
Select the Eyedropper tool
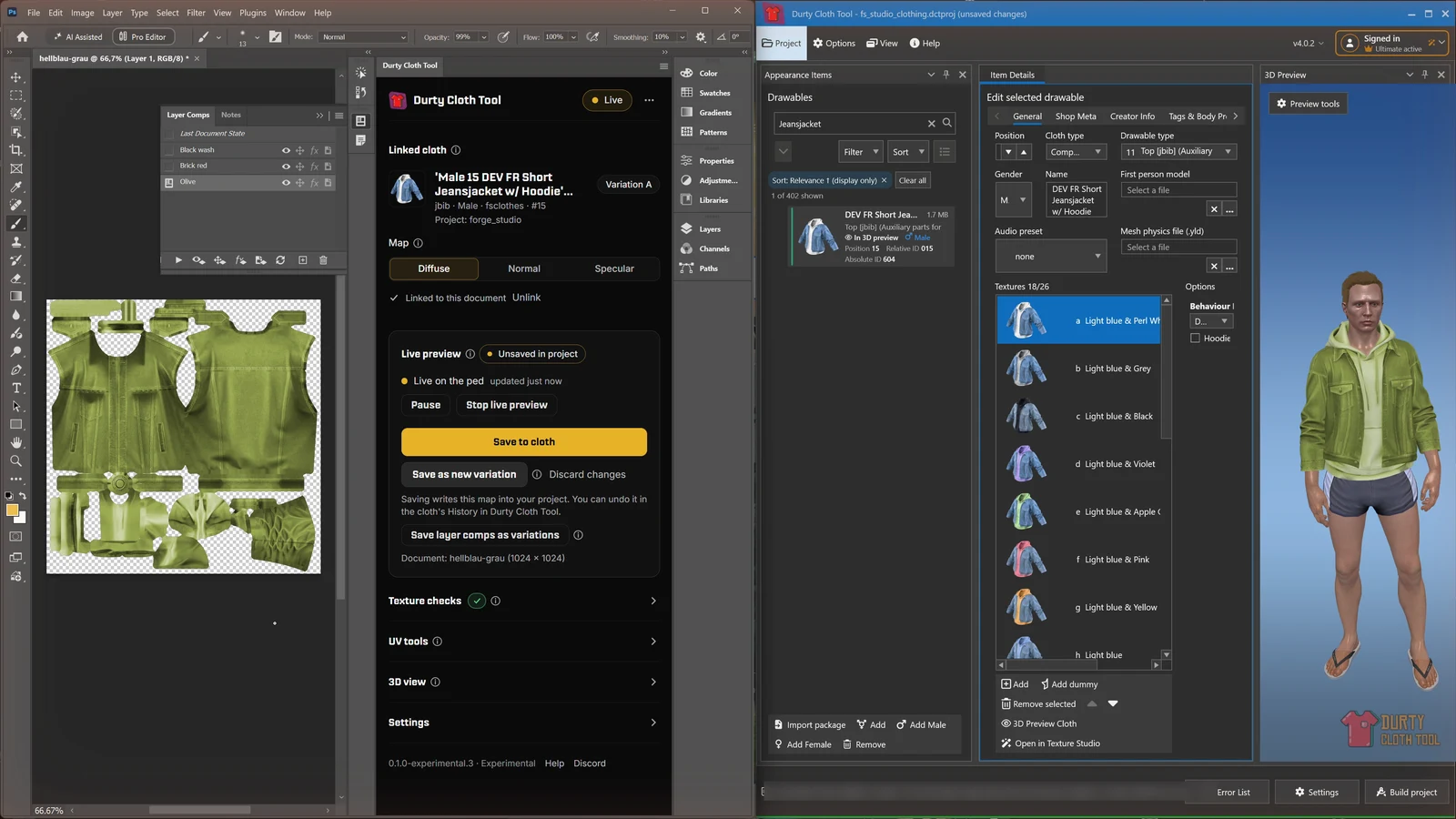[15, 187]
